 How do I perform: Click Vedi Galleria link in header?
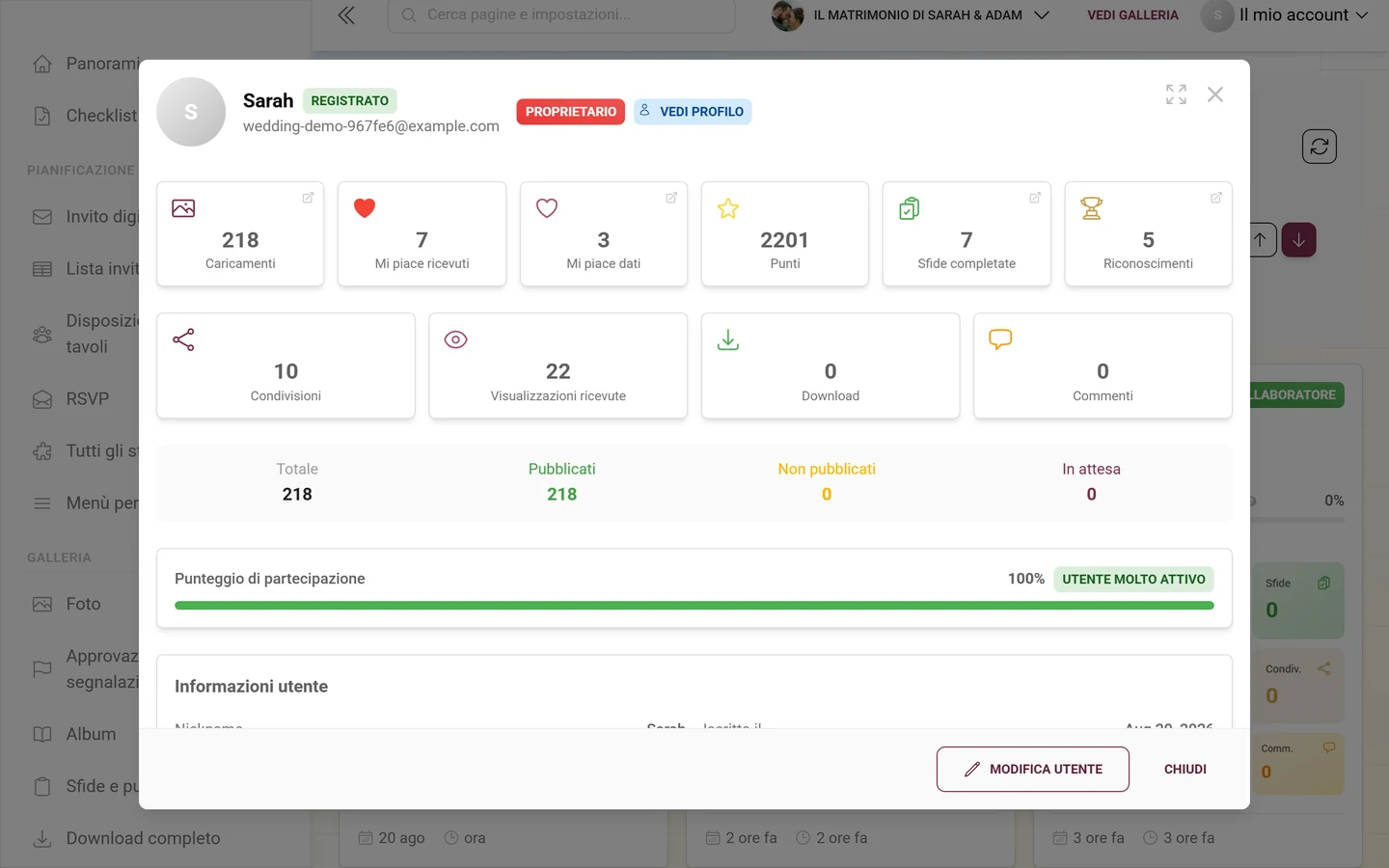point(1132,15)
